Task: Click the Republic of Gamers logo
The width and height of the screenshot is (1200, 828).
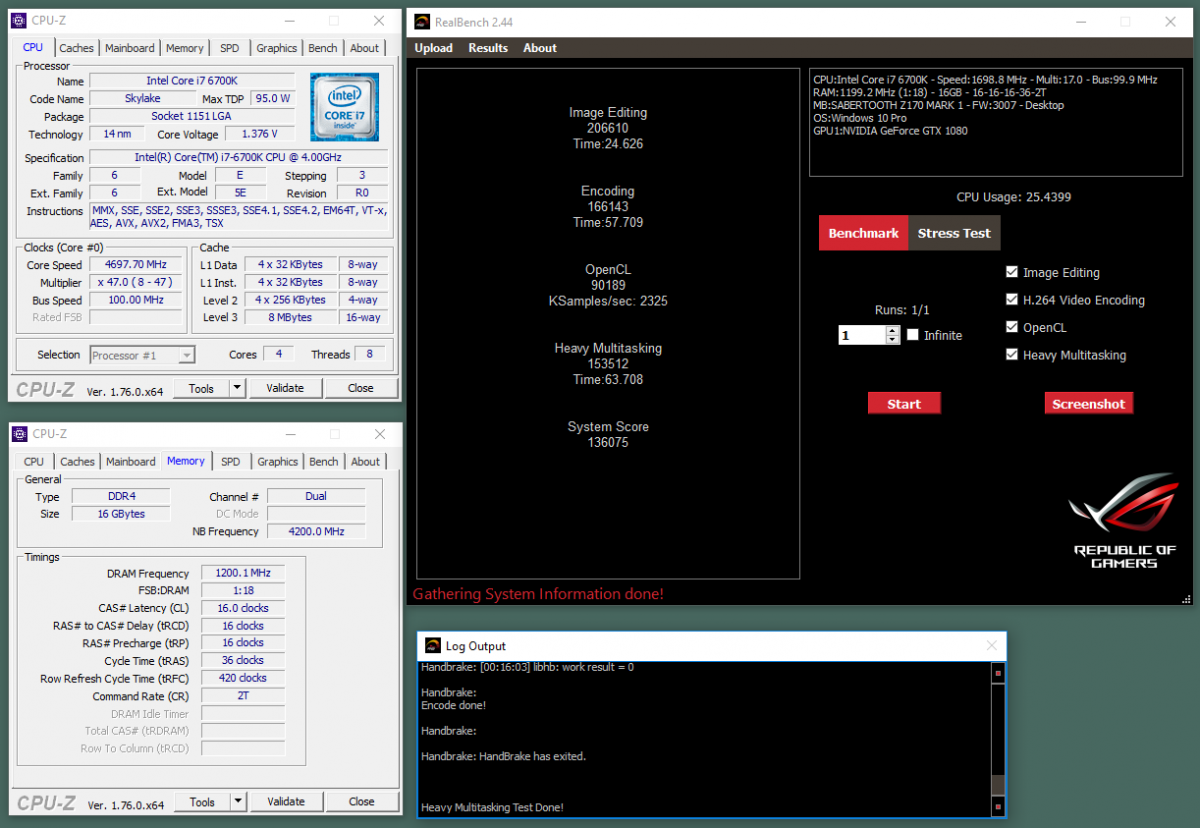Action: click(1124, 521)
